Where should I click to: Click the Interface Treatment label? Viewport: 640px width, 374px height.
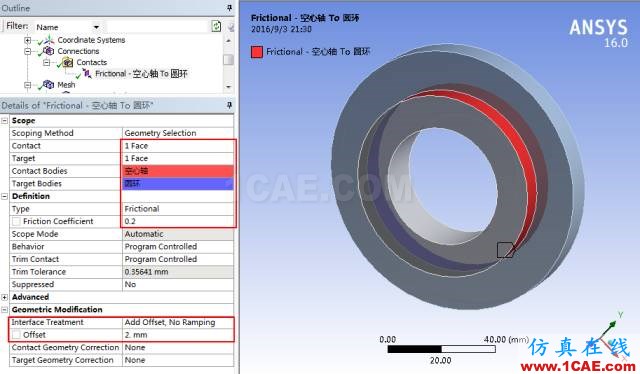47,322
